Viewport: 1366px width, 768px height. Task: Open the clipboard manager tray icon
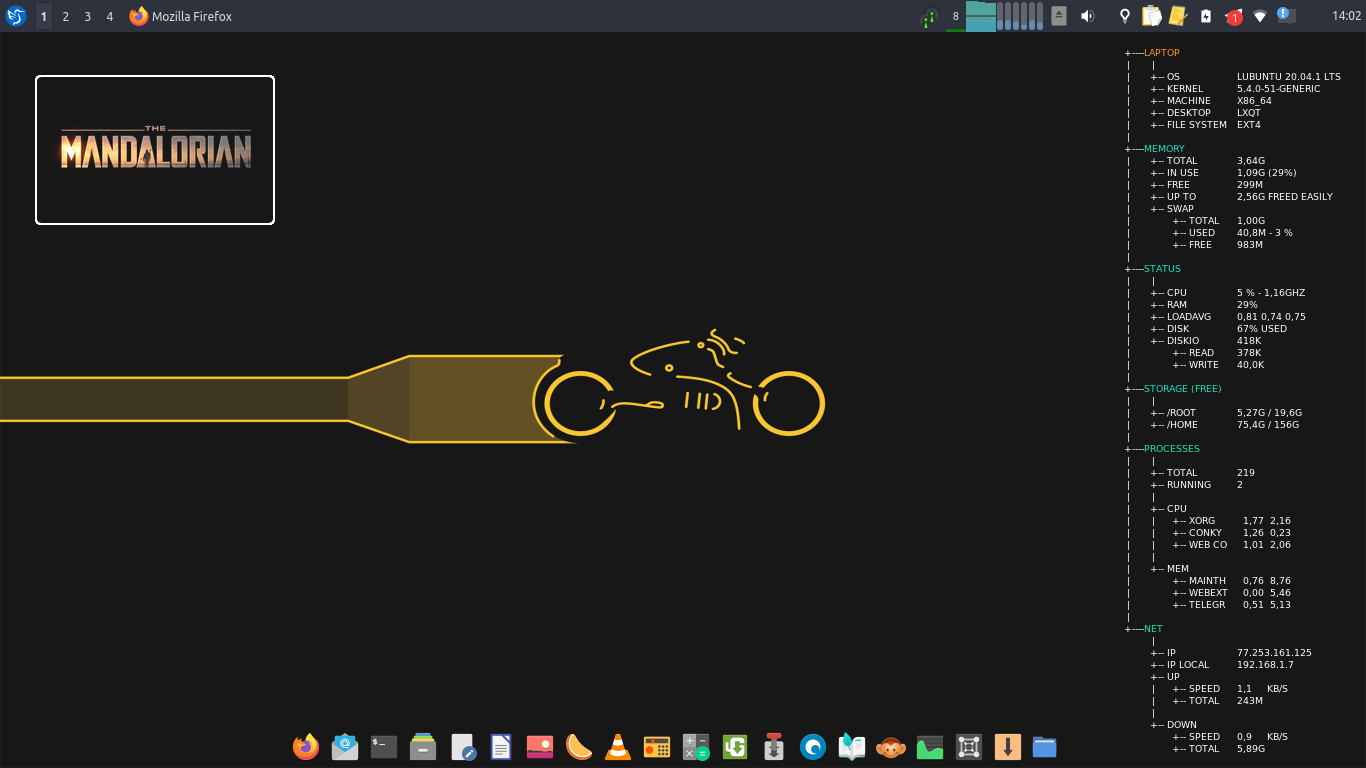click(1152, 16)
